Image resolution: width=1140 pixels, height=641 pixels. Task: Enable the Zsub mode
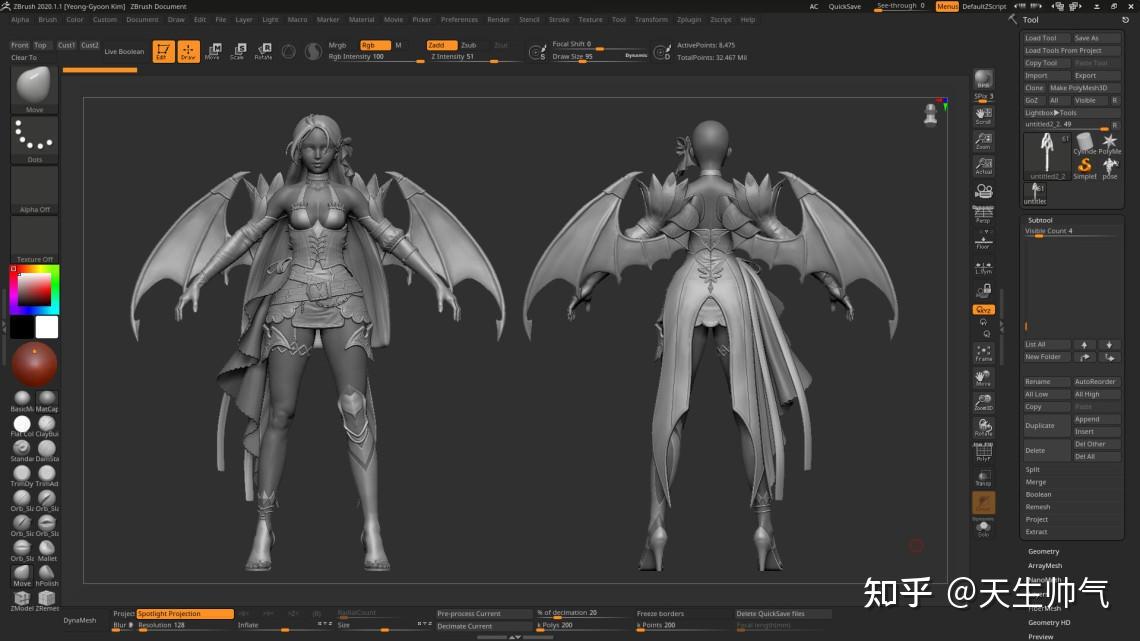[469, 45]
